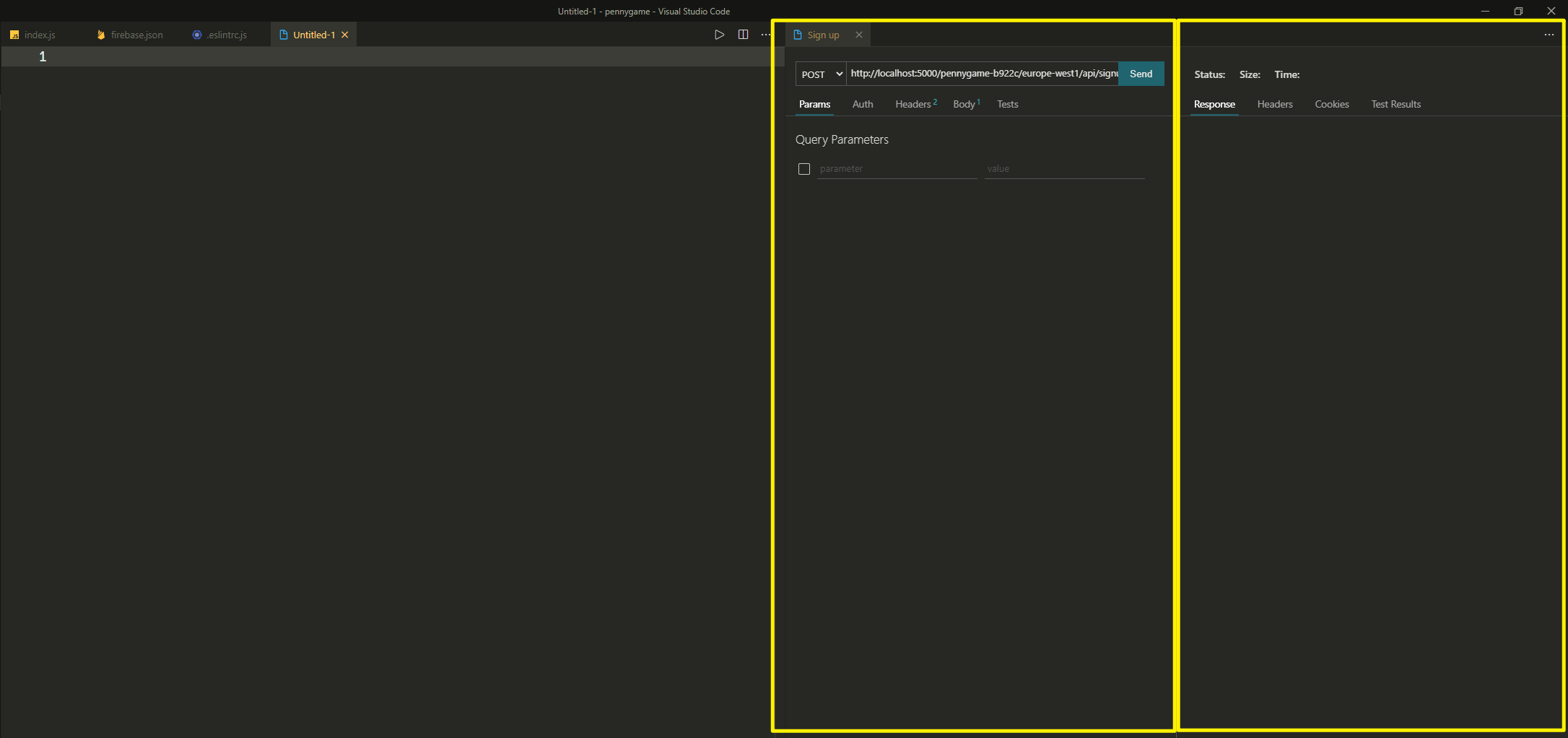Click the value input under Query Parameters
This screenshot has height=738, width=1568.
click(1064, 168)
